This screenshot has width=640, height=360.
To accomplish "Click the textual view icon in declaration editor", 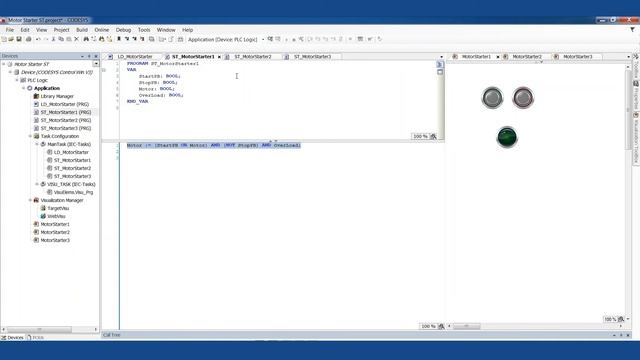I will tap(440, 64).
